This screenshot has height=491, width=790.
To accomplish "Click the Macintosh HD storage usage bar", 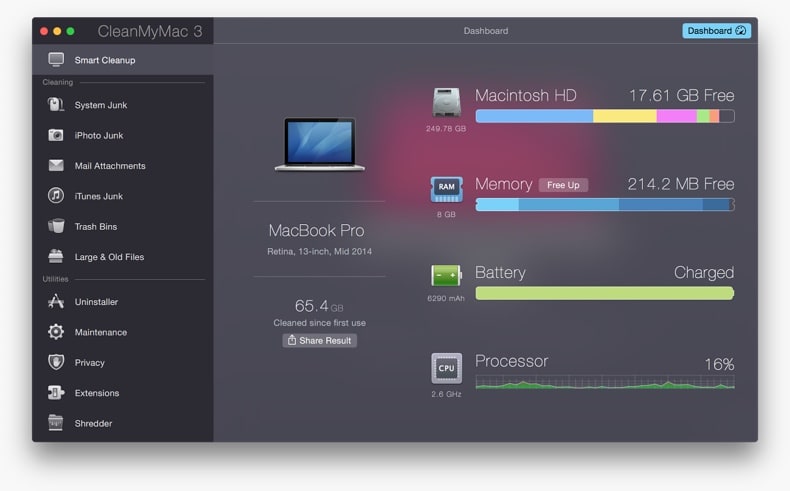I will (x=604, y=116).
